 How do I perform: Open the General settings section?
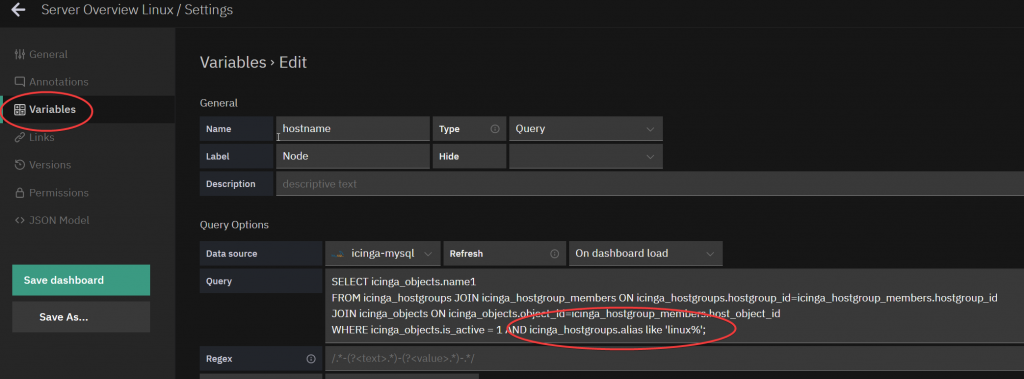coord(40,54)
